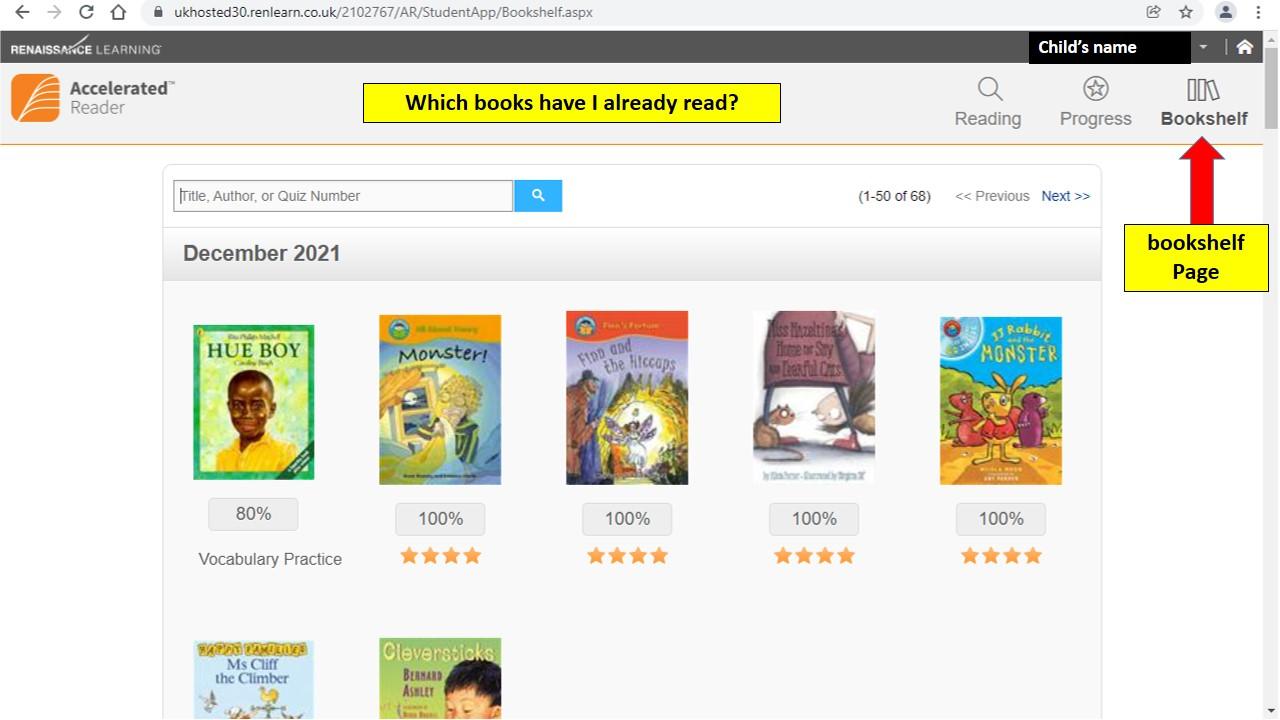Click 100% score under Finn and the Hiccups
The height and width of the screenshot is (720, 1280).
tap(627, 519)
